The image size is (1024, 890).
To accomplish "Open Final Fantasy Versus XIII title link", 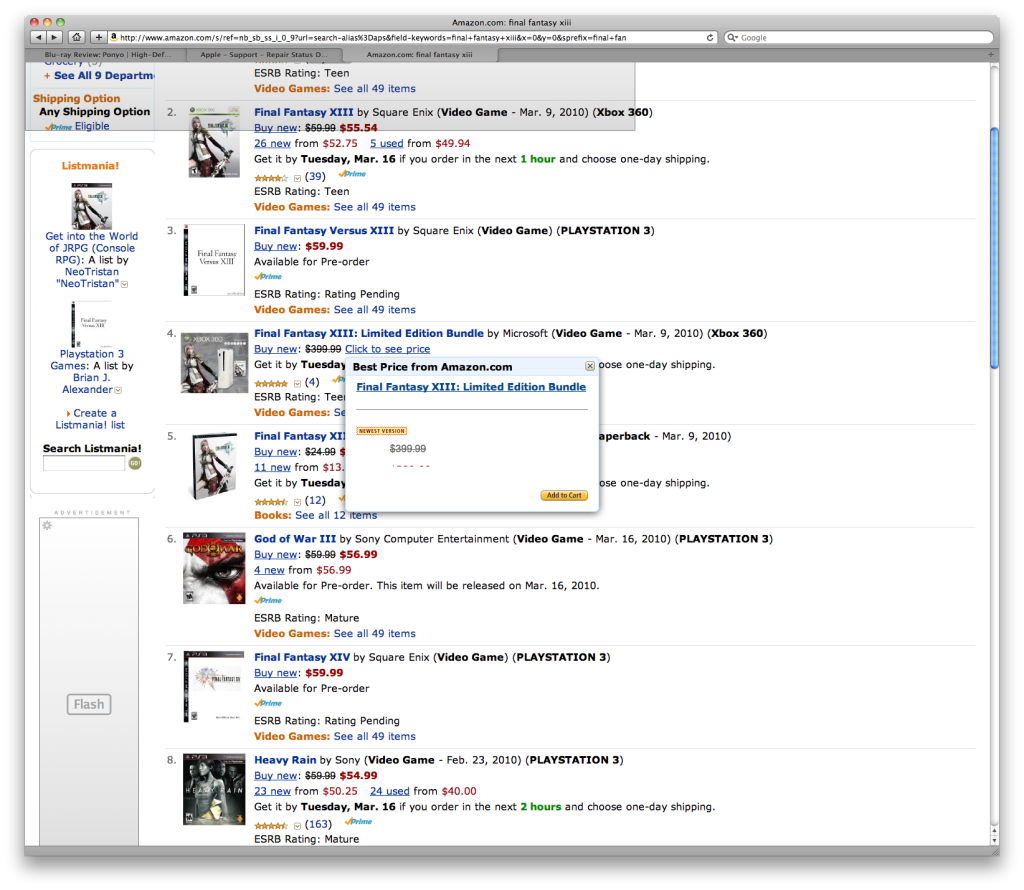I will pos(324,230).
